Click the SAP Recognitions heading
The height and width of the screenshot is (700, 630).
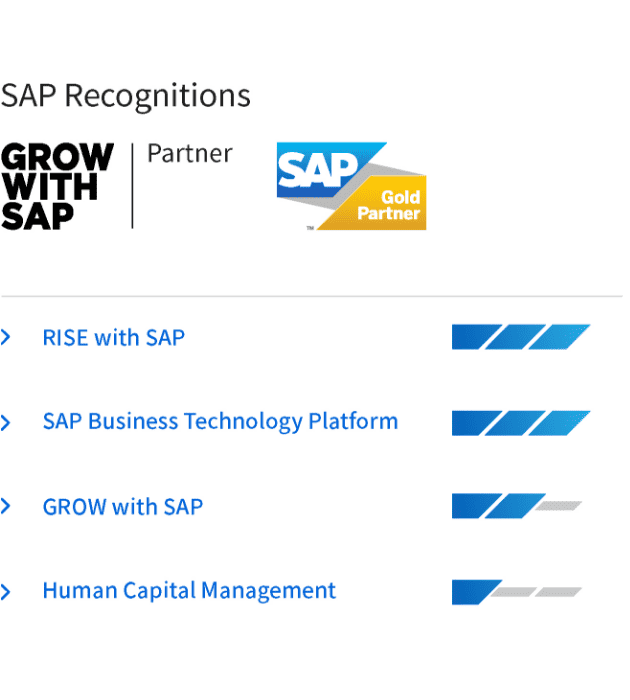[x=125, y=96]
